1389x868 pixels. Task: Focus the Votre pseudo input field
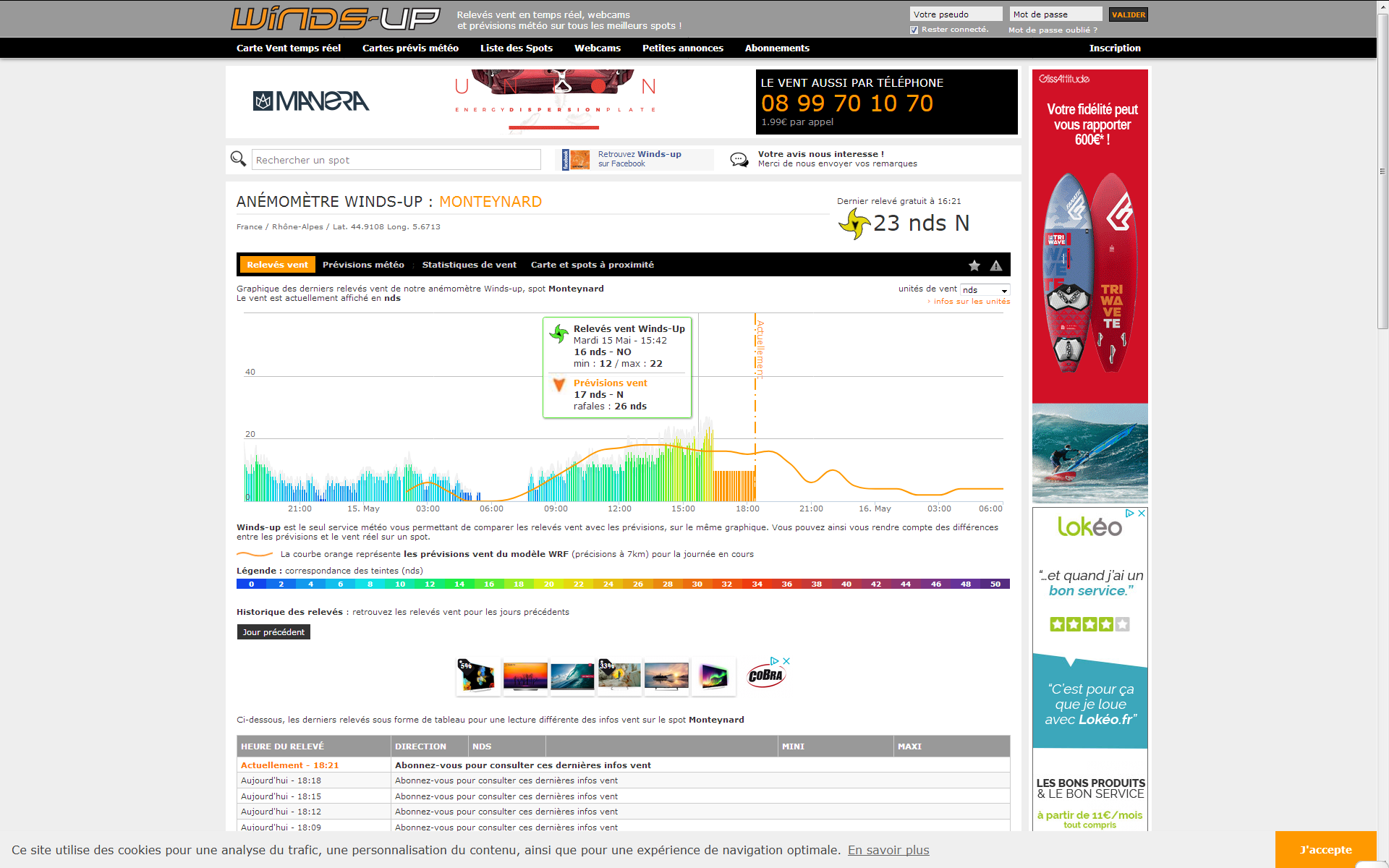pos(956,14)
